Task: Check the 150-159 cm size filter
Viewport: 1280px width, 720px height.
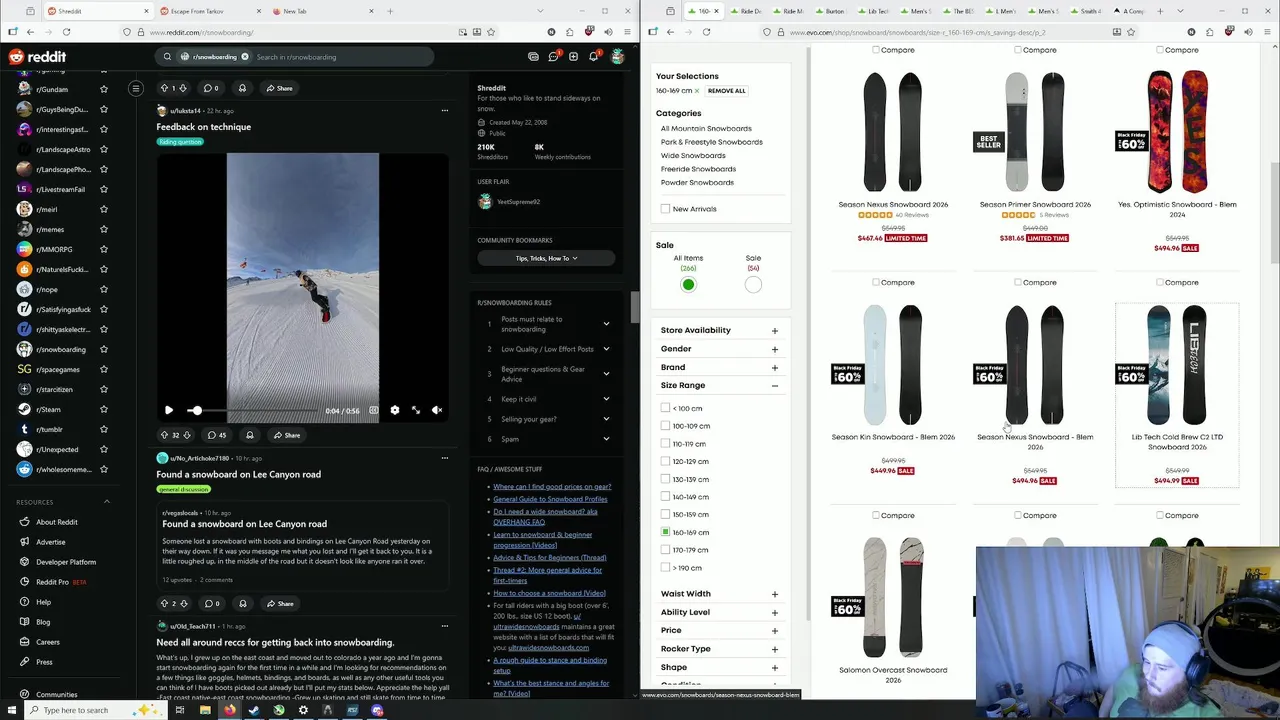Action: click(666, 515)
